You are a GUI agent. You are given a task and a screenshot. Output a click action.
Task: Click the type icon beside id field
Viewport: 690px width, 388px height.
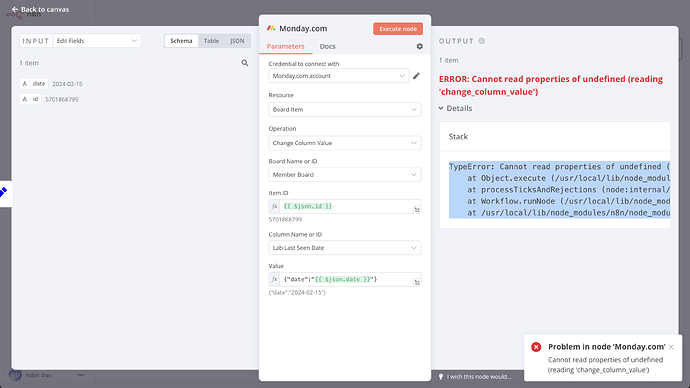[x=25, y=99]
